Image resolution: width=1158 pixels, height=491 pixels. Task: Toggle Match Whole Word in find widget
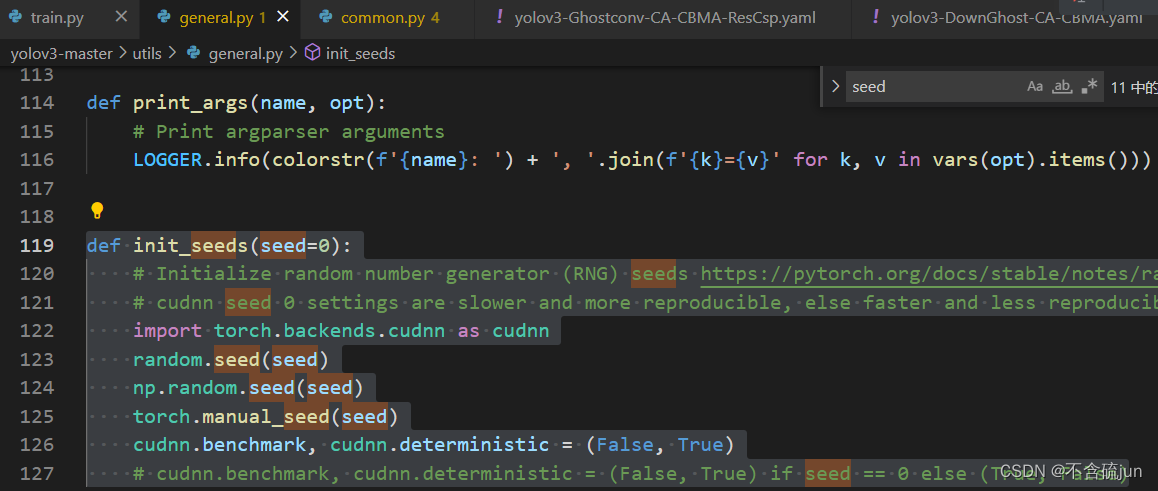1062,86
